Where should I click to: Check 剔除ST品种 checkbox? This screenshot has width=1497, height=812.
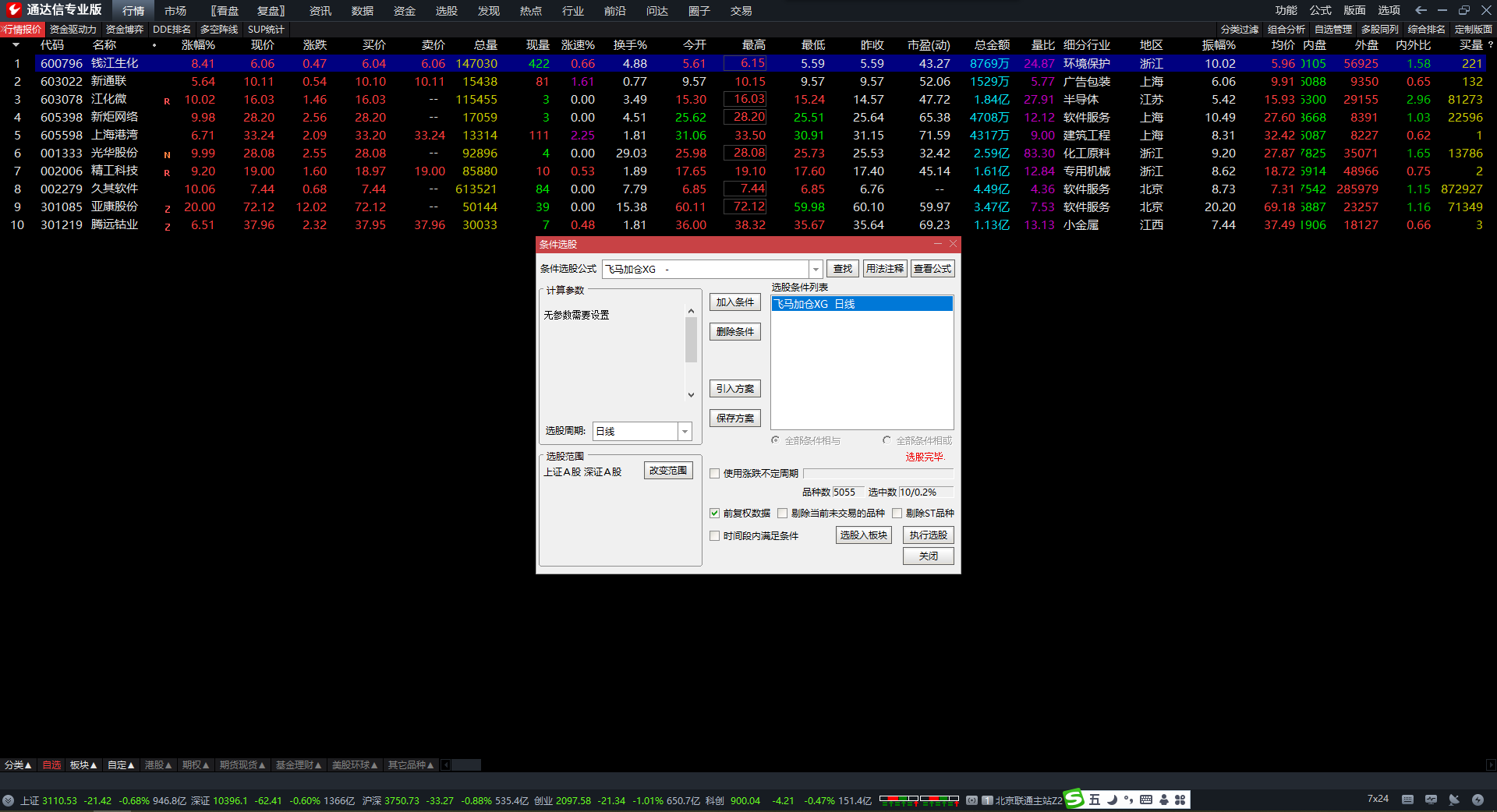click(897, 513)
